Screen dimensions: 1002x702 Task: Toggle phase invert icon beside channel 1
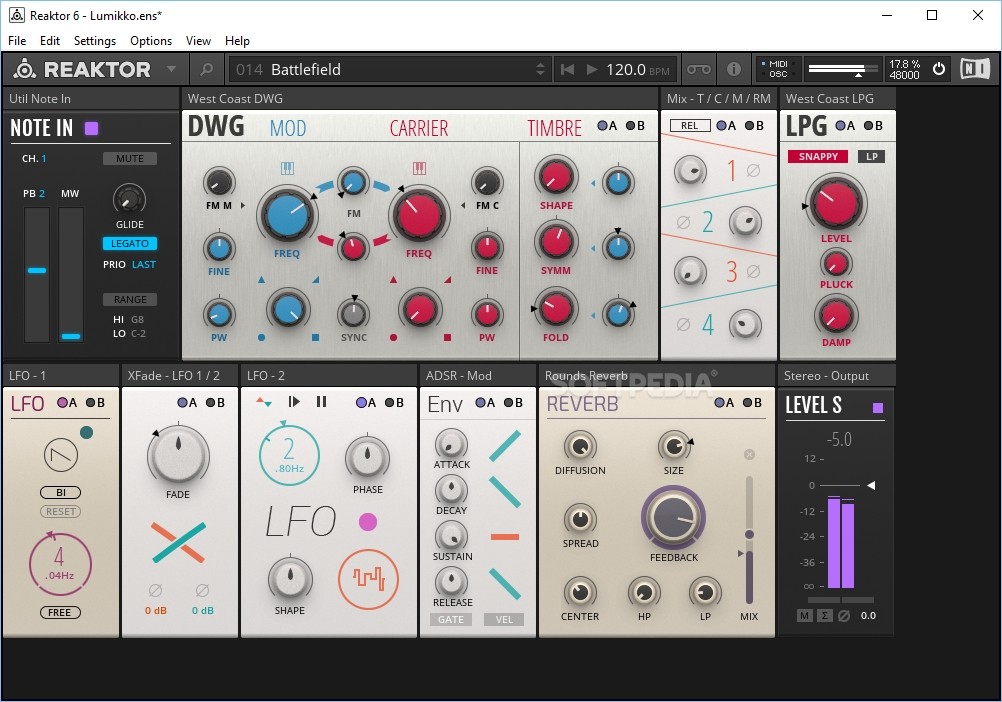pyautogui.click(x=754, y=171)
